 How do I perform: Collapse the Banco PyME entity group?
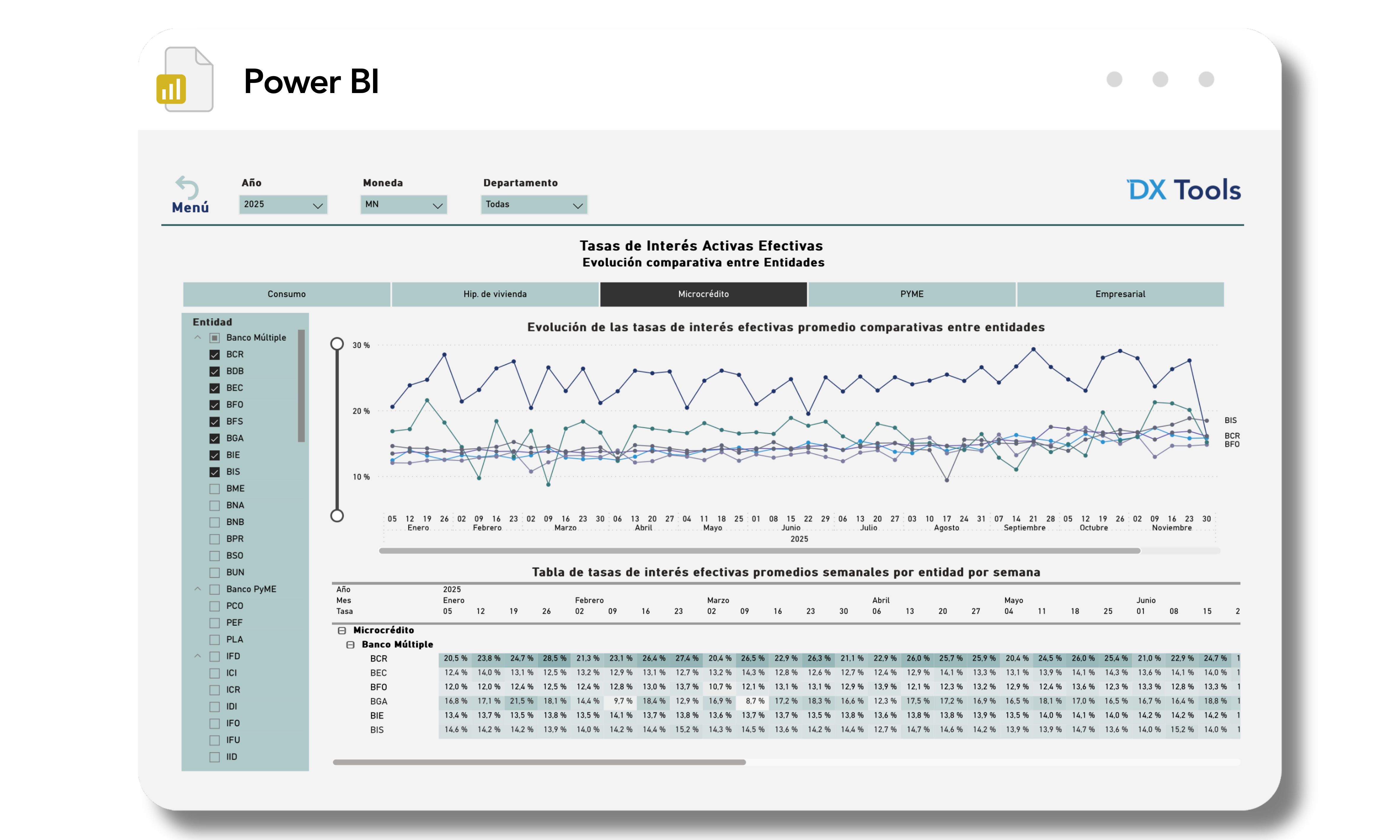(198, 589)
